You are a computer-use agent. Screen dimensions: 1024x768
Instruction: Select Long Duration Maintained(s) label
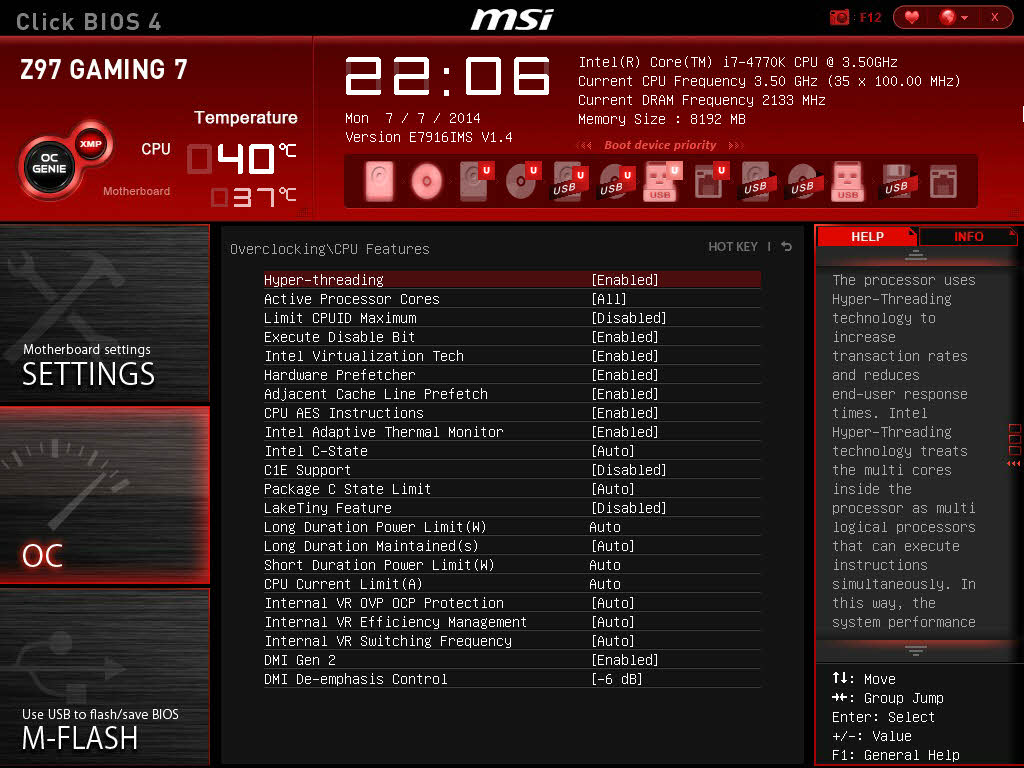(x=371, y=546)
